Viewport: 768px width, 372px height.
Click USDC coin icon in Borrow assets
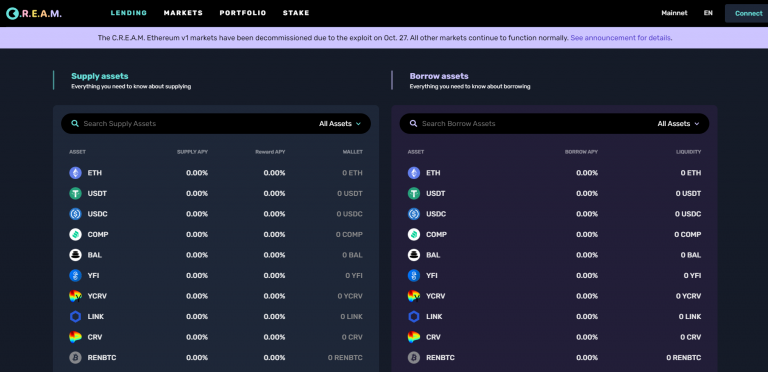coord(414,214)
